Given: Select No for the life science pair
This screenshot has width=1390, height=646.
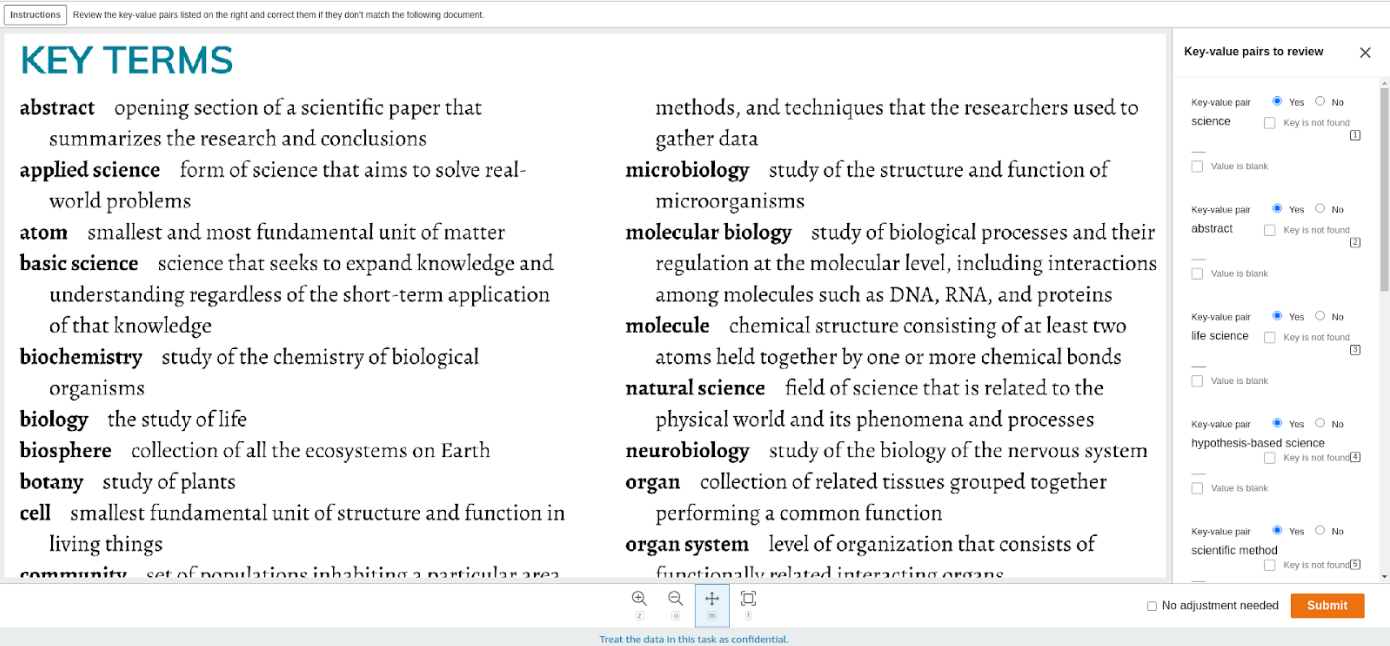Looking at the screenshot, I should [1320, 316].
